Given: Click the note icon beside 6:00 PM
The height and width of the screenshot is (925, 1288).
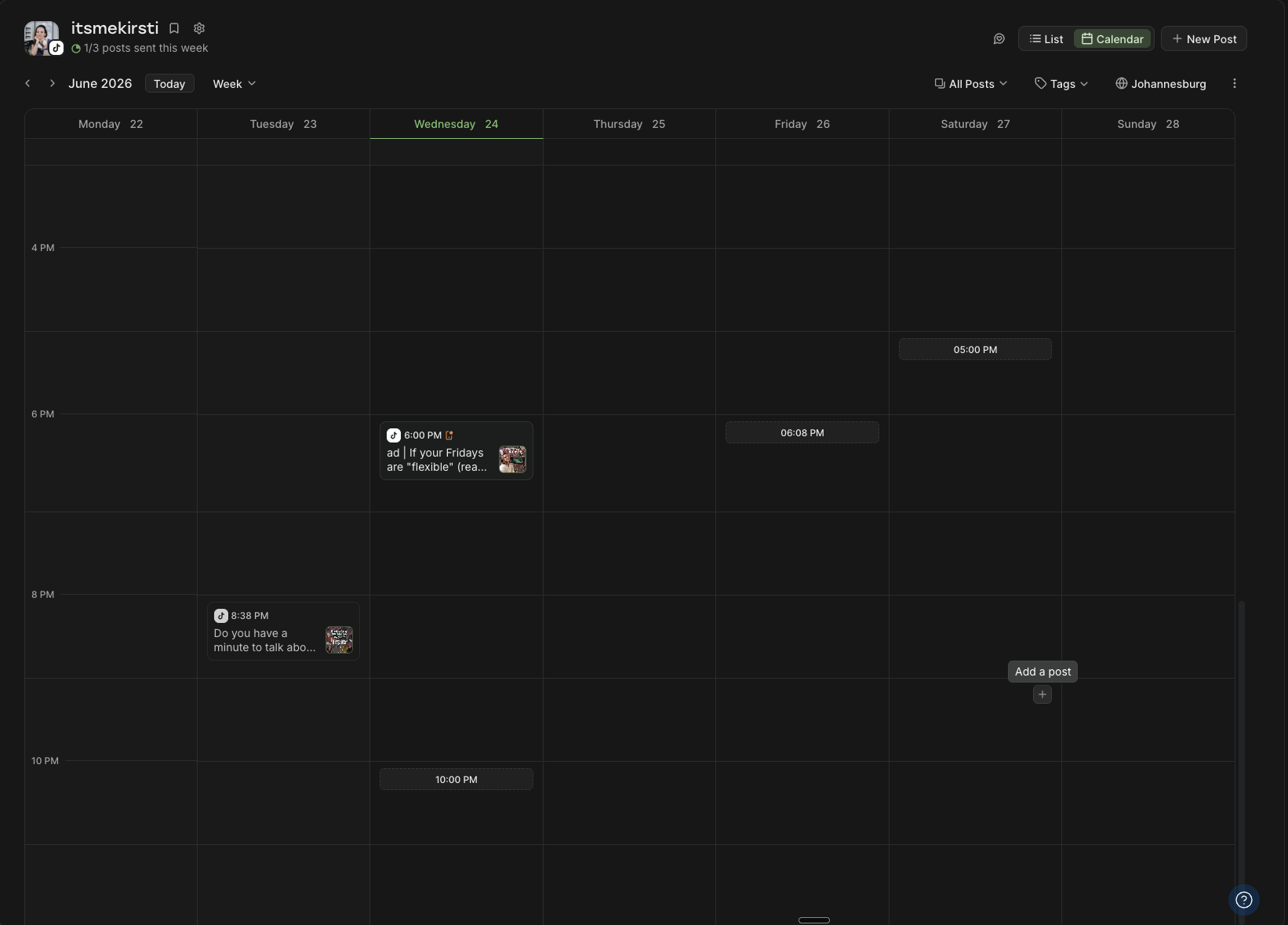Looking at the screenshot, I should point(449,435).
